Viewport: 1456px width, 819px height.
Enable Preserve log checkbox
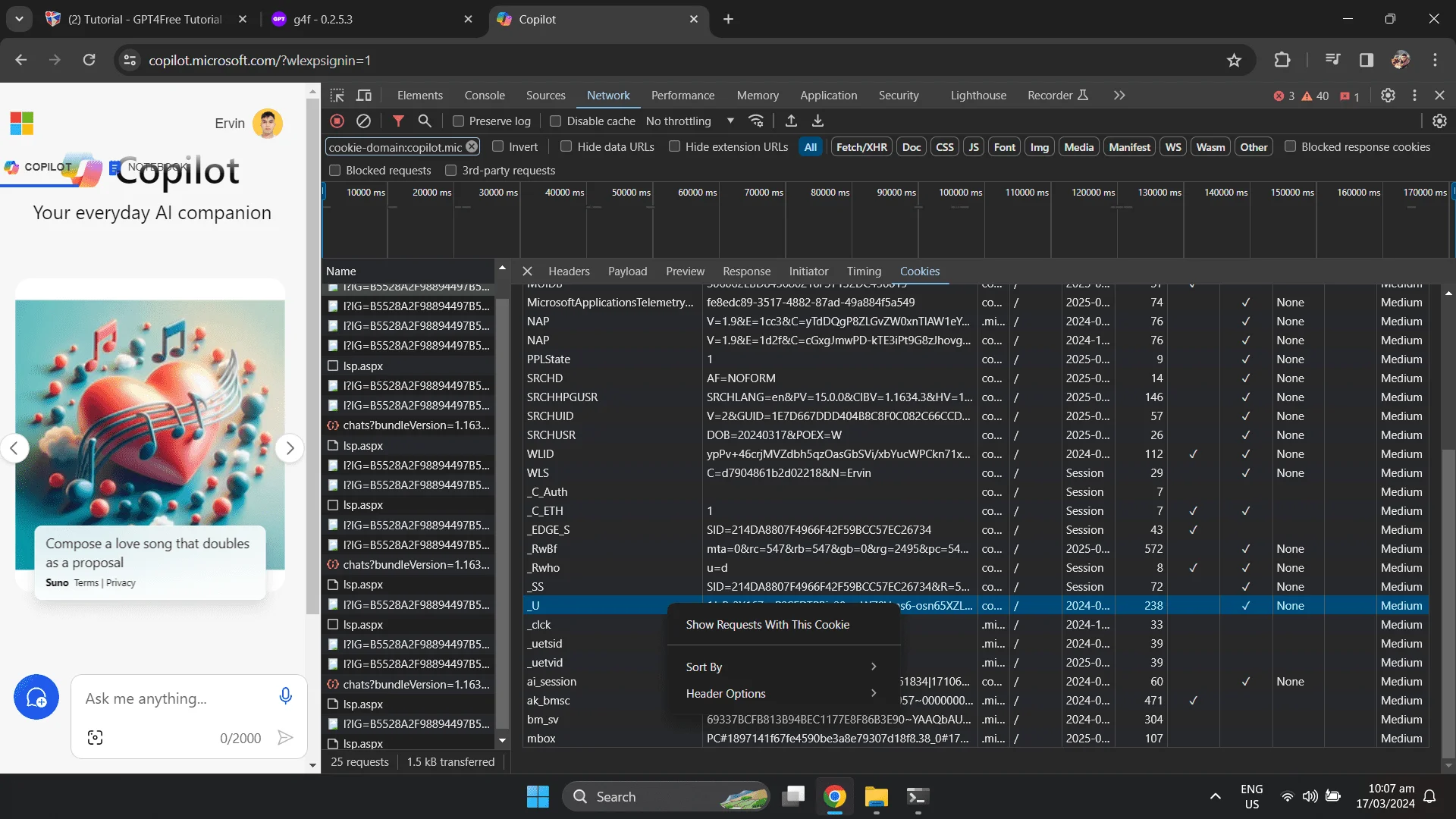coord(458,121)
